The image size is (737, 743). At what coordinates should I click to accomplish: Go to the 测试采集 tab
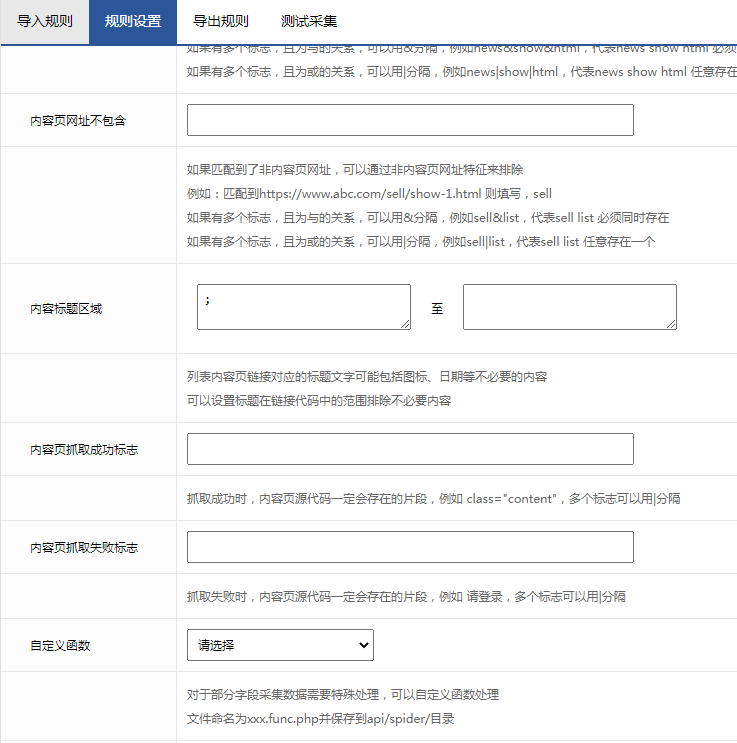[x=309, y=21]
